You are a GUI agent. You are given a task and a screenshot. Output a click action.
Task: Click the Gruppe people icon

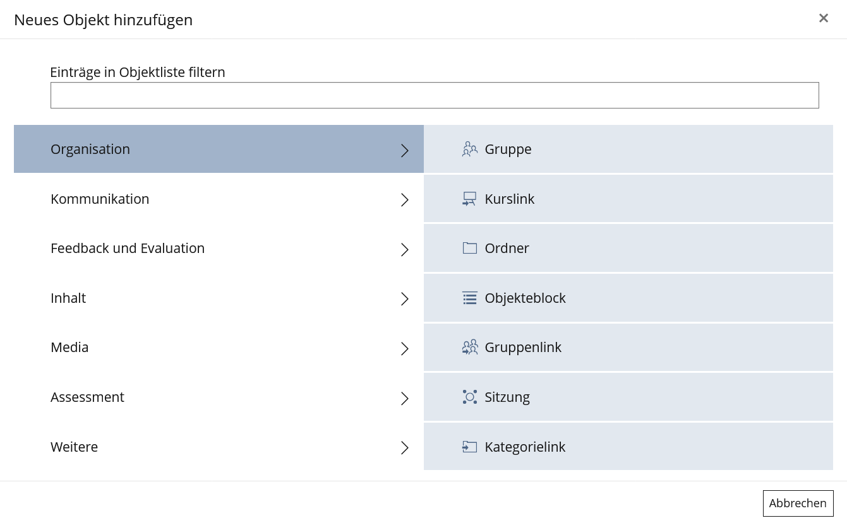tap(469, 149)
